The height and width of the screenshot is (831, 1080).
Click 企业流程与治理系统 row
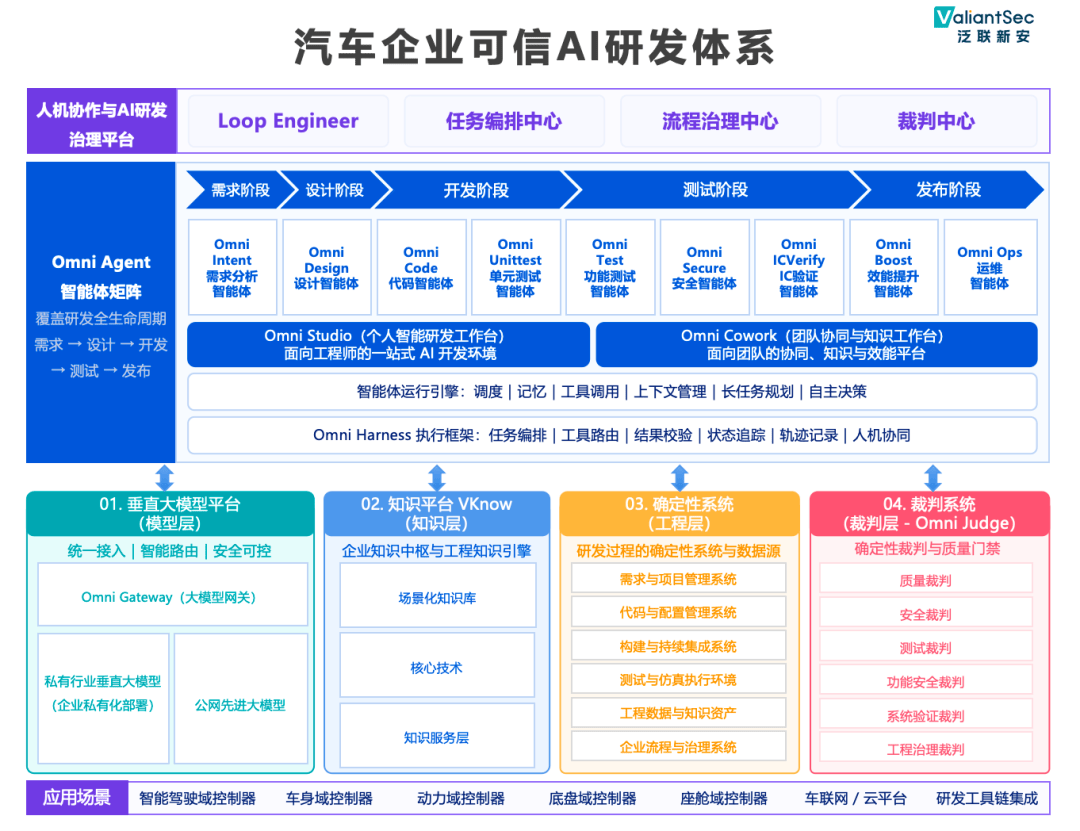[678, 746]
